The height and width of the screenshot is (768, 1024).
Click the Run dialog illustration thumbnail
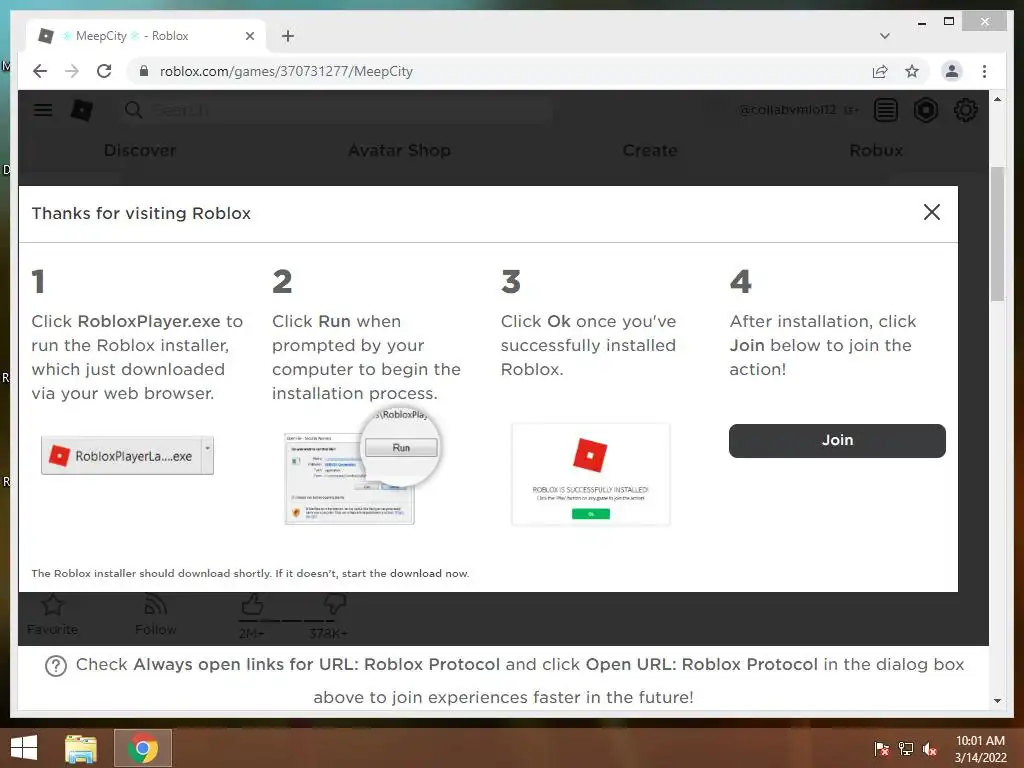pyautogui.click(x=362, y=468)
